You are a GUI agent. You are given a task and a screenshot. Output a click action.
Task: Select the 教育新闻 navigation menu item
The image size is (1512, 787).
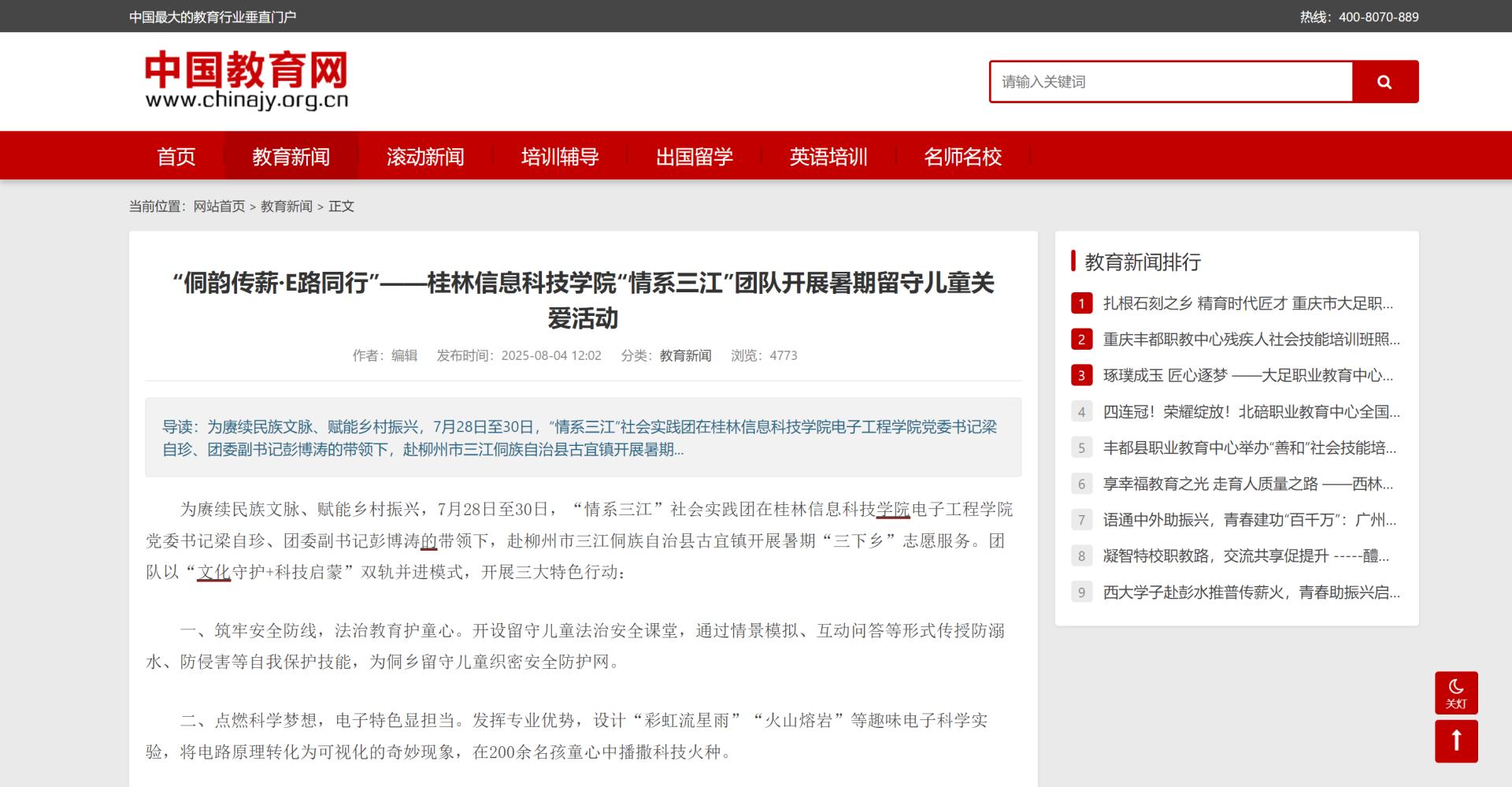pos(291,157)
